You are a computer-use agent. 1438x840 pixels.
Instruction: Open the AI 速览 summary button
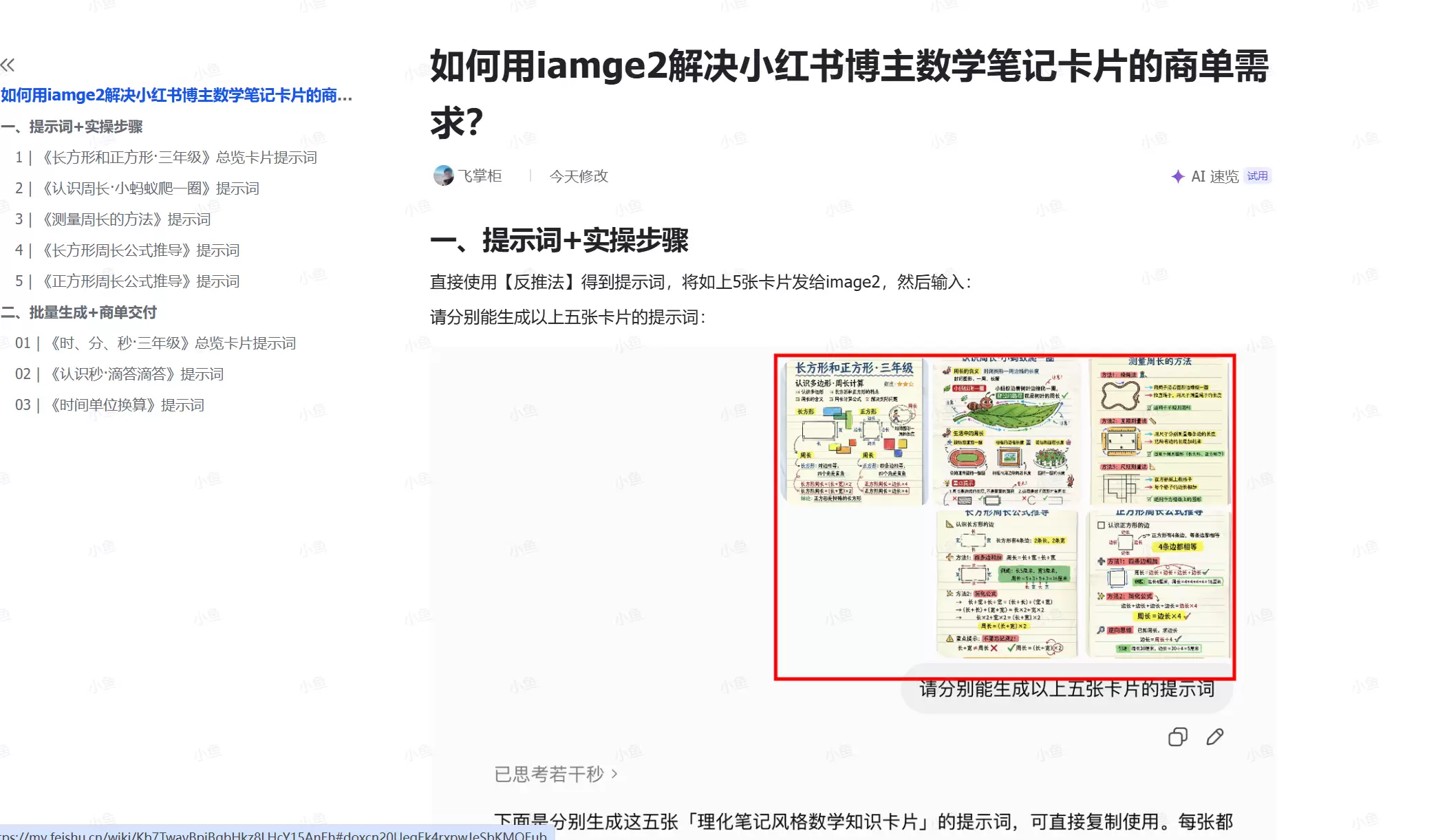pyautogui.click(x=1214, y=176)
